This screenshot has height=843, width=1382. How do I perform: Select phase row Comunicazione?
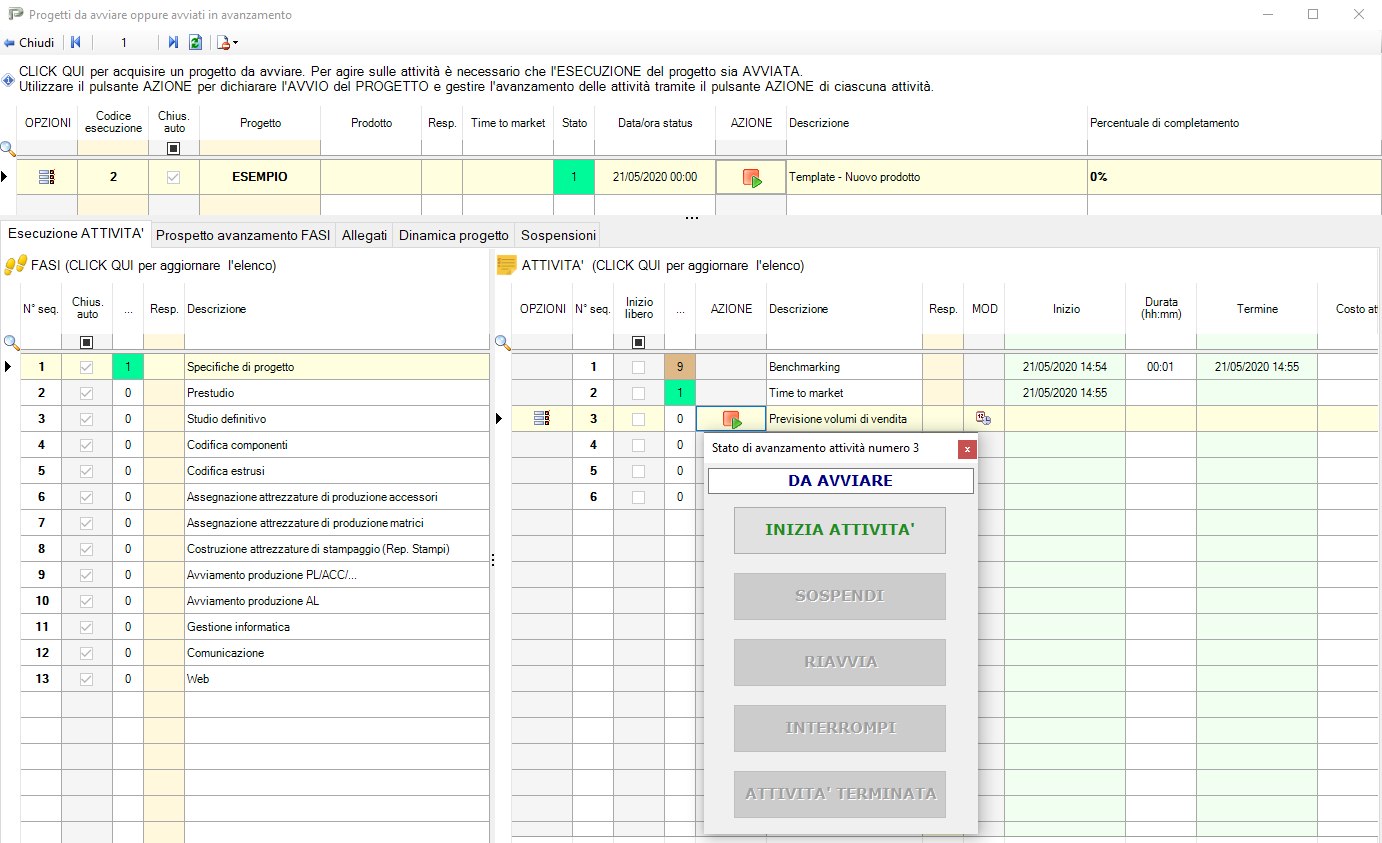(x=255, y=653)
